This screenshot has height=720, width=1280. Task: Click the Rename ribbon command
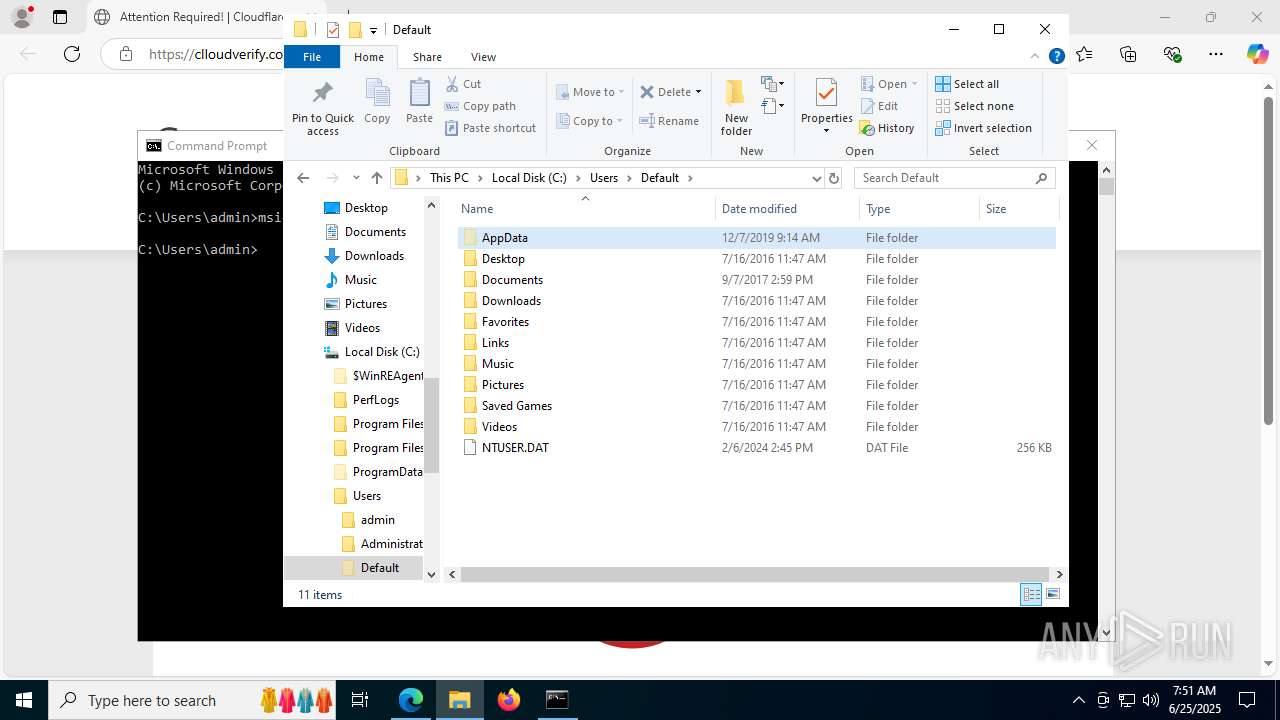669,121
